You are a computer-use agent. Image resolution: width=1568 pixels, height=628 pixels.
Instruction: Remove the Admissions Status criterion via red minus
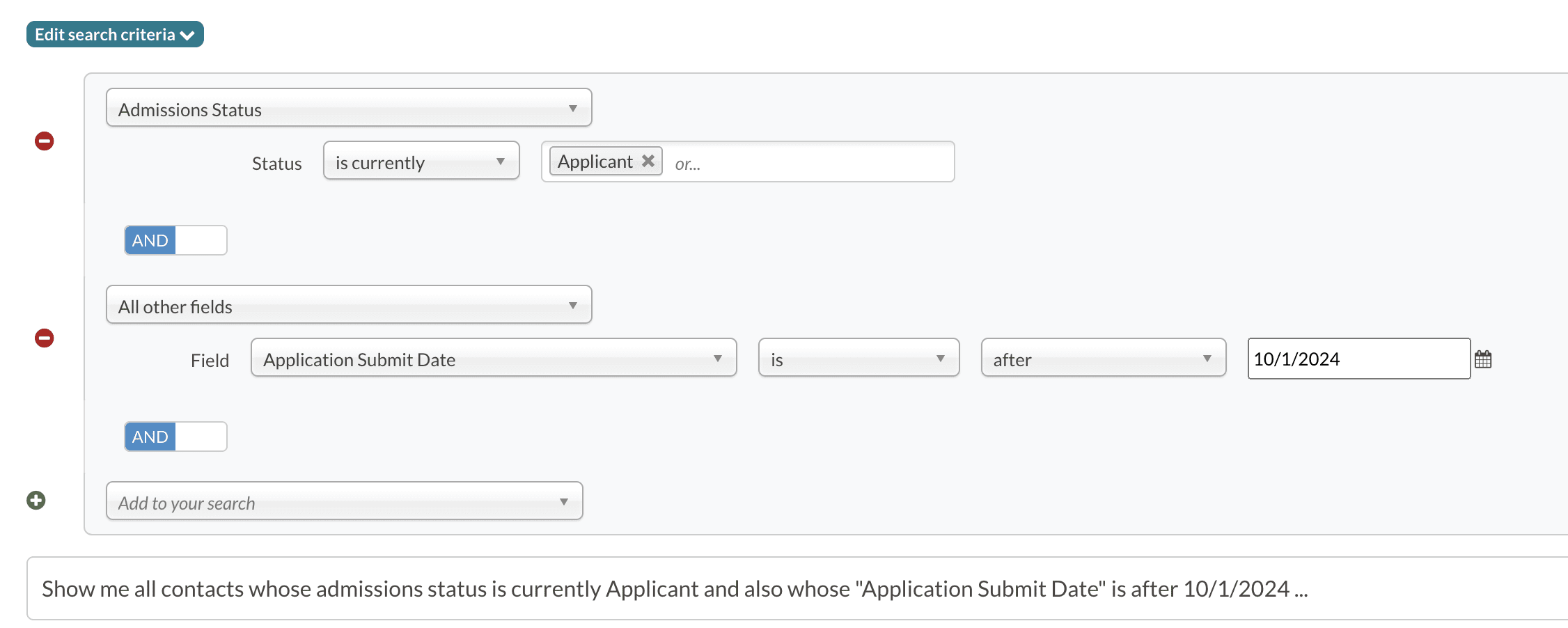coord(45,141)
